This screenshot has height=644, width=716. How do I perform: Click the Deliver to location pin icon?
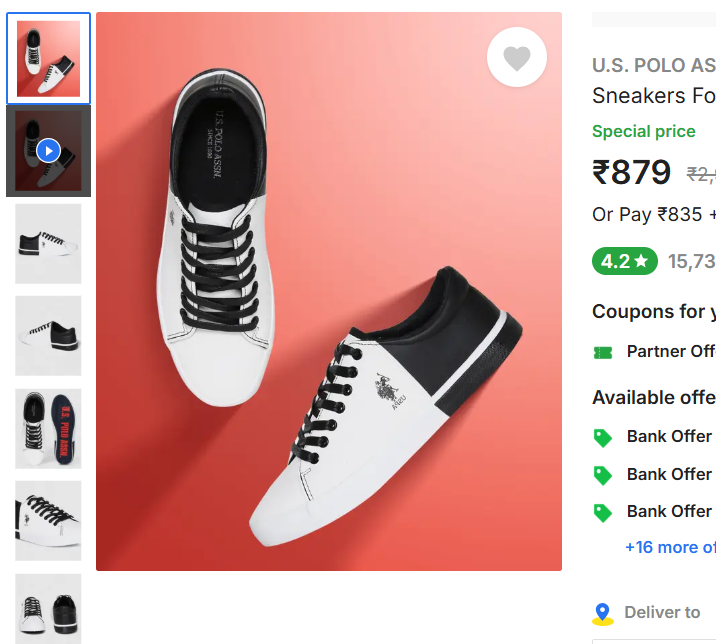pos(602,613)
